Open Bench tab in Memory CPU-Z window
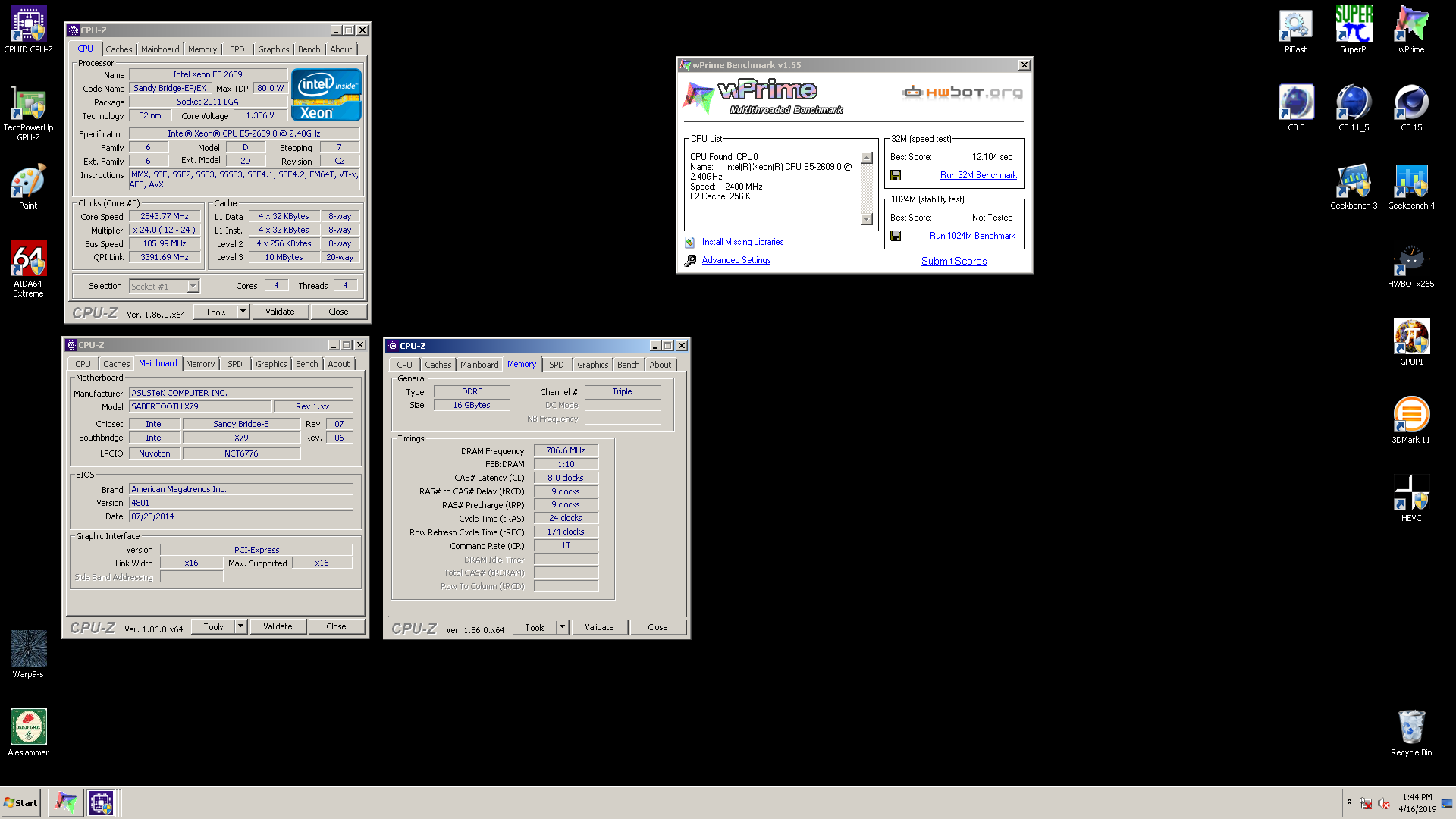 point(628,365)
